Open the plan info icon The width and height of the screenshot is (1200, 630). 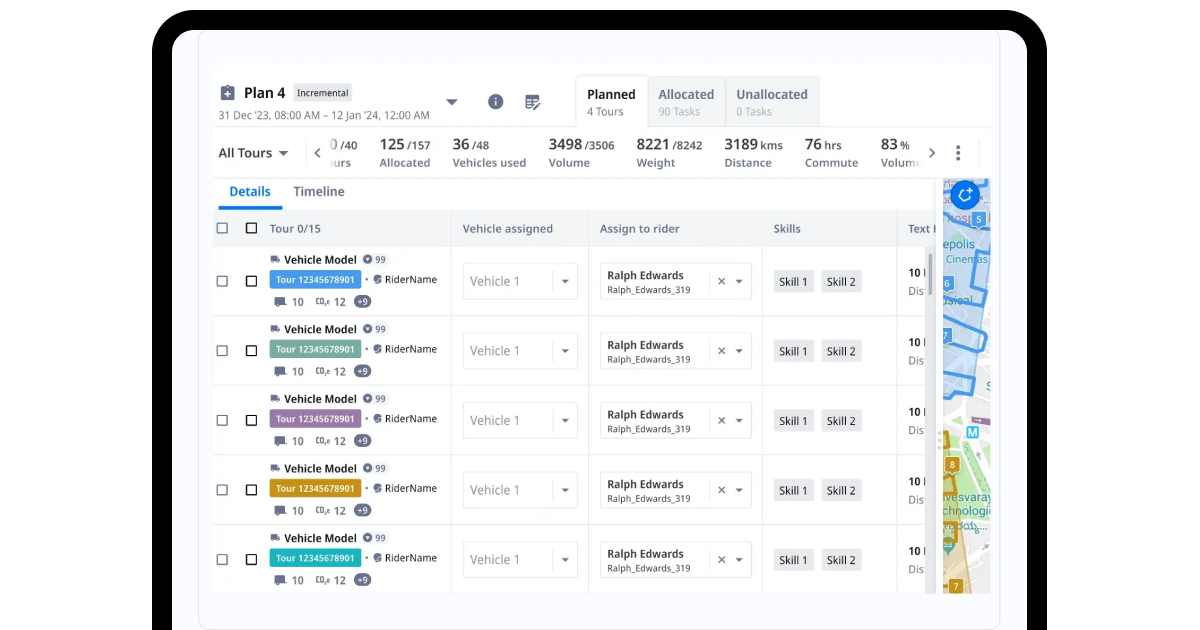[x=495, y=102]
